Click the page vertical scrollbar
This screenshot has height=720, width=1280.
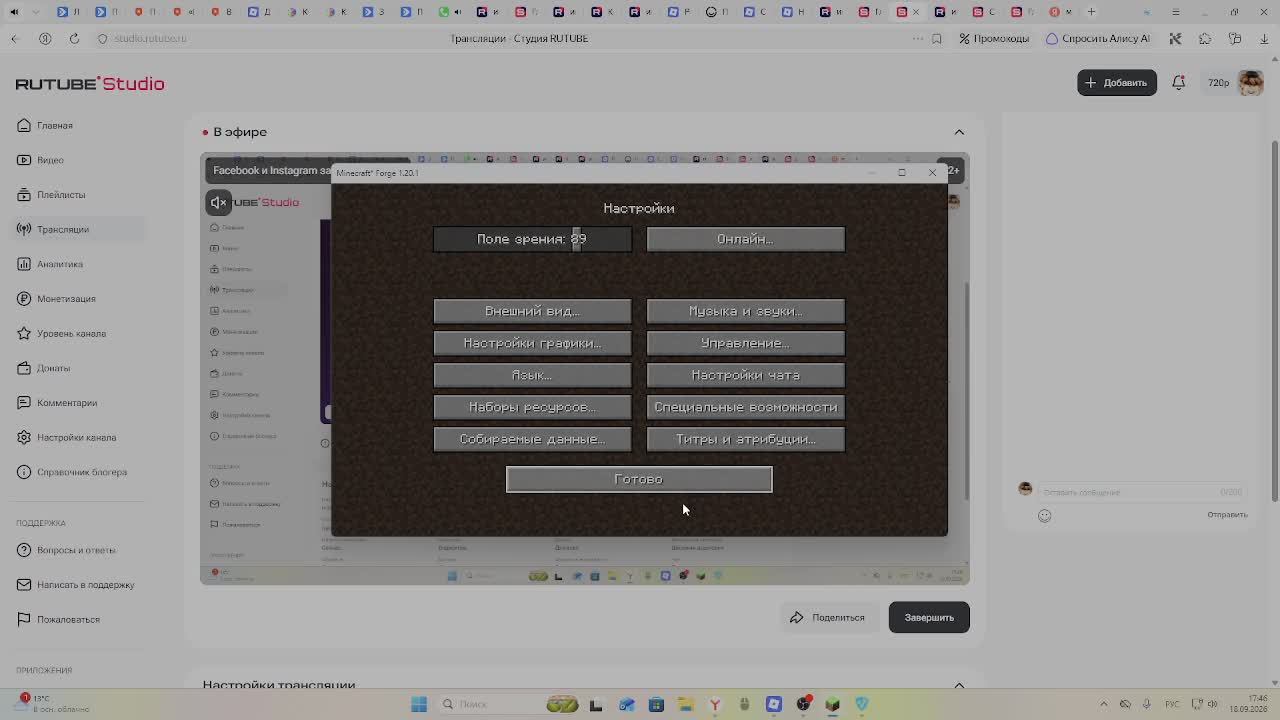[x=1274, y=322]
